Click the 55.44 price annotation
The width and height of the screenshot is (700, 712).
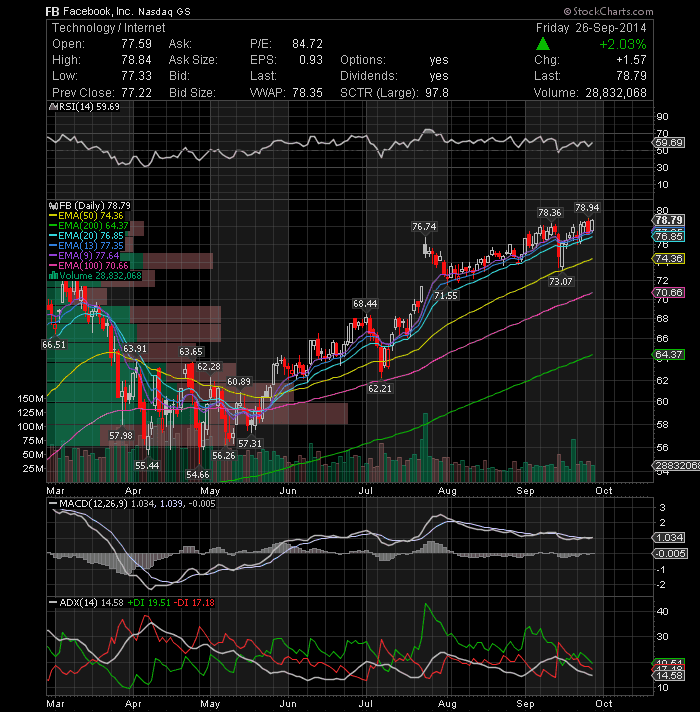click(147, 465)
